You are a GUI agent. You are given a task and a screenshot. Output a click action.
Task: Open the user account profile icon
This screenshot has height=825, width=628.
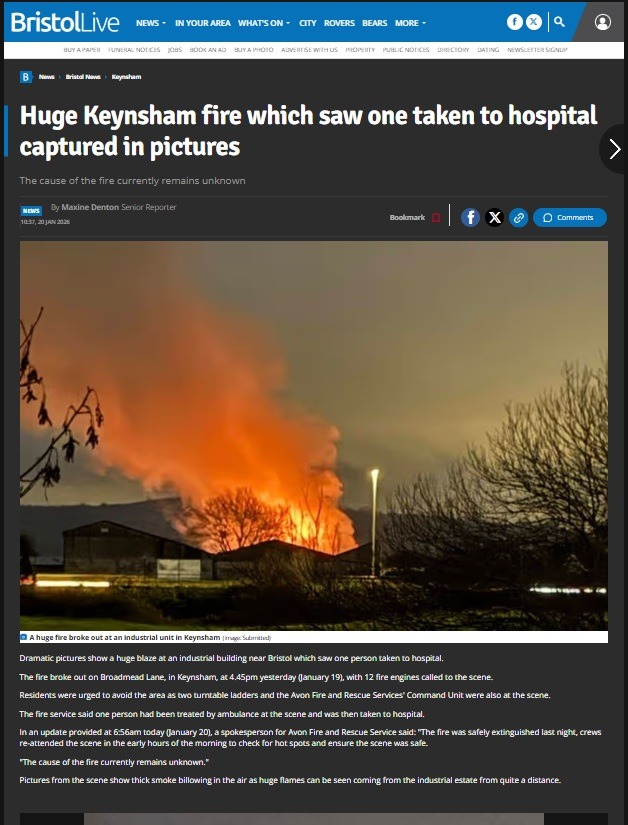(603, 22)
